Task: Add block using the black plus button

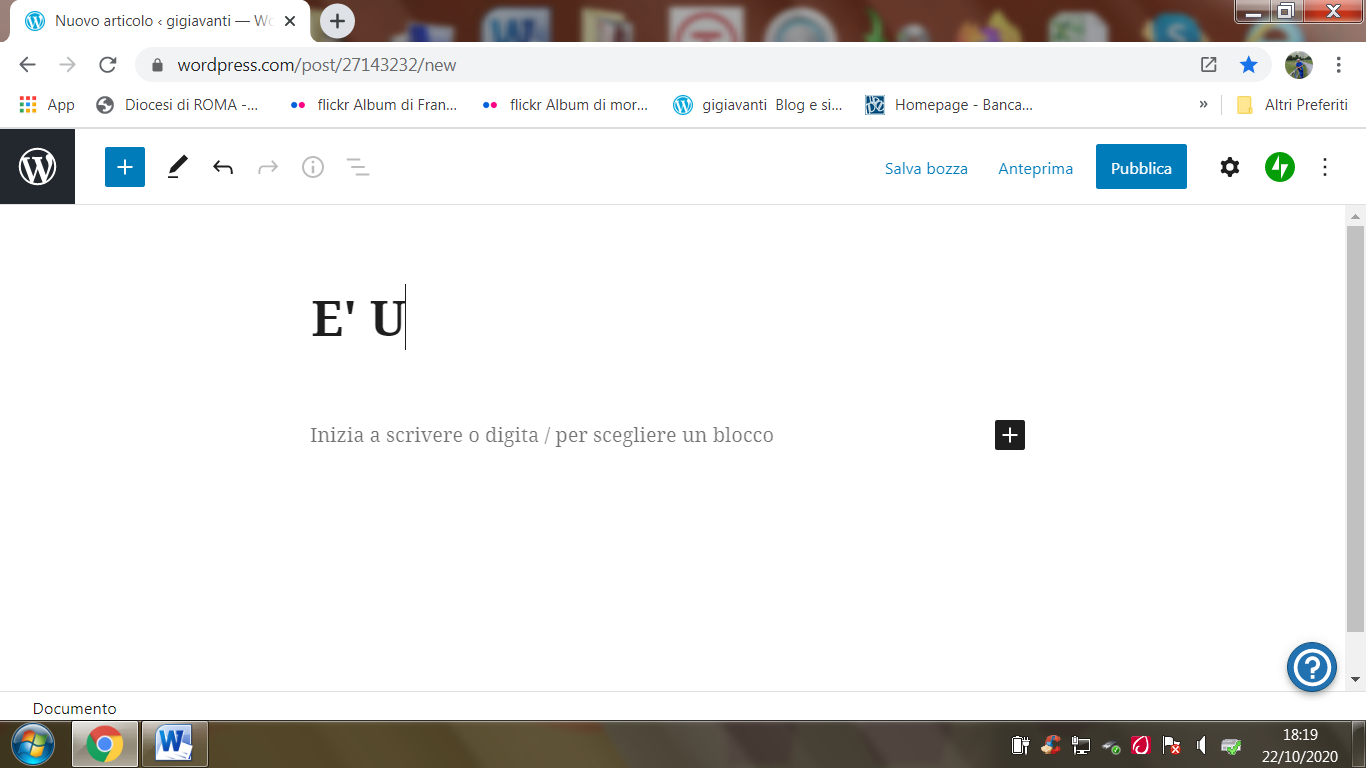Action: click(x=1010, y=435)
